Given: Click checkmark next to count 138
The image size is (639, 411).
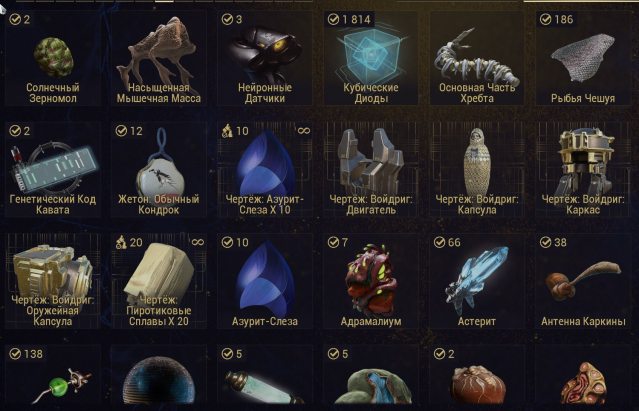Looking at the screenshot, I should click(x=15, y=354).
